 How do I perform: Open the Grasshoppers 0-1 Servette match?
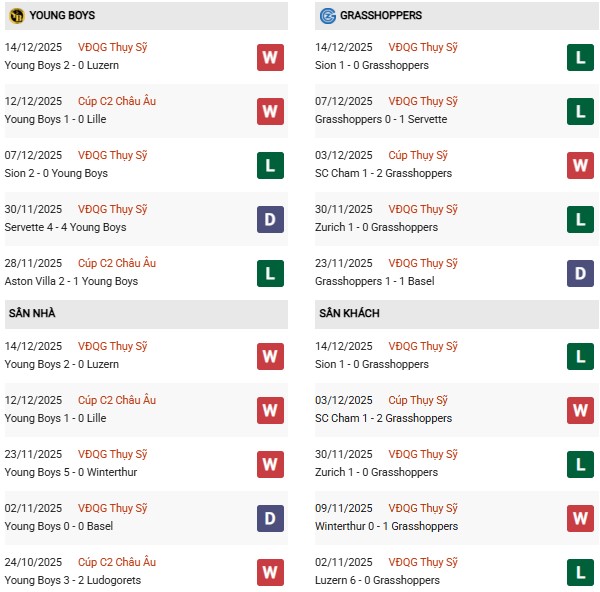click(x=380, y=119)
